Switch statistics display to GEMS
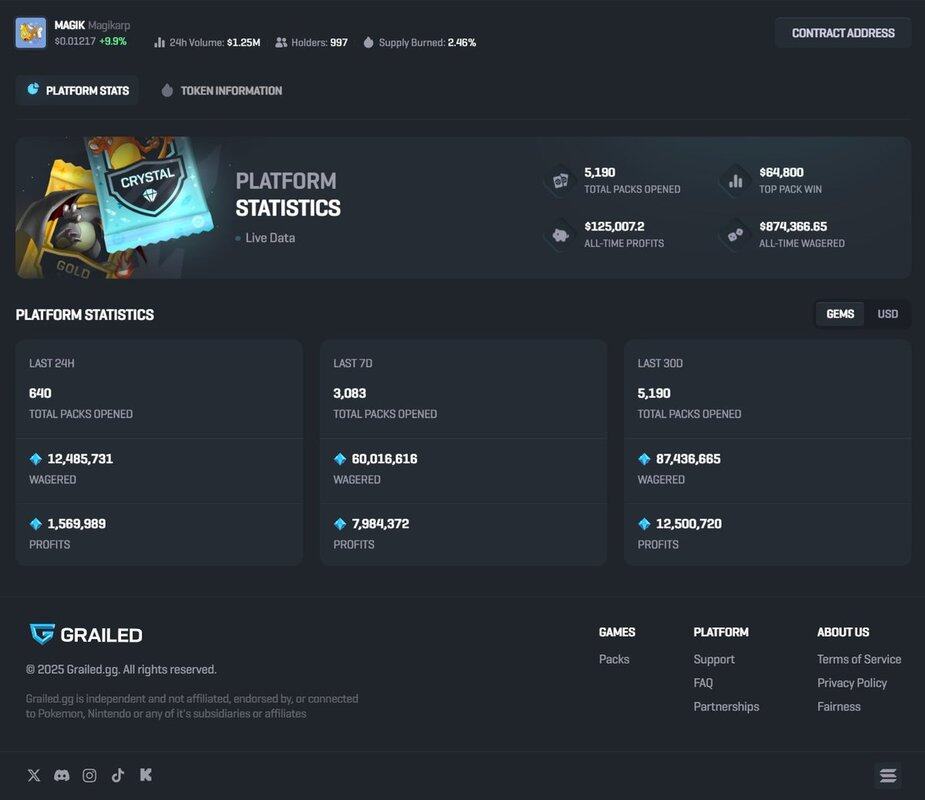 coord(840,314)
